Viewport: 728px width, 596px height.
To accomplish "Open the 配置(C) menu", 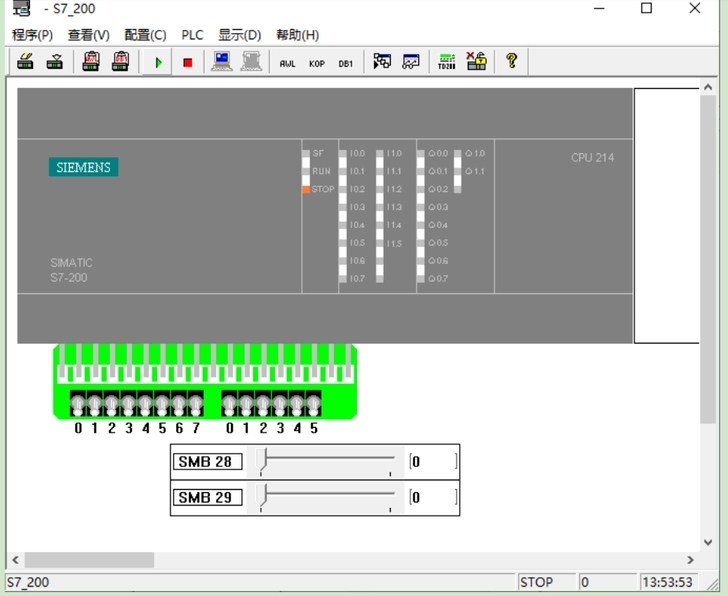I will (x=145, y=35).
